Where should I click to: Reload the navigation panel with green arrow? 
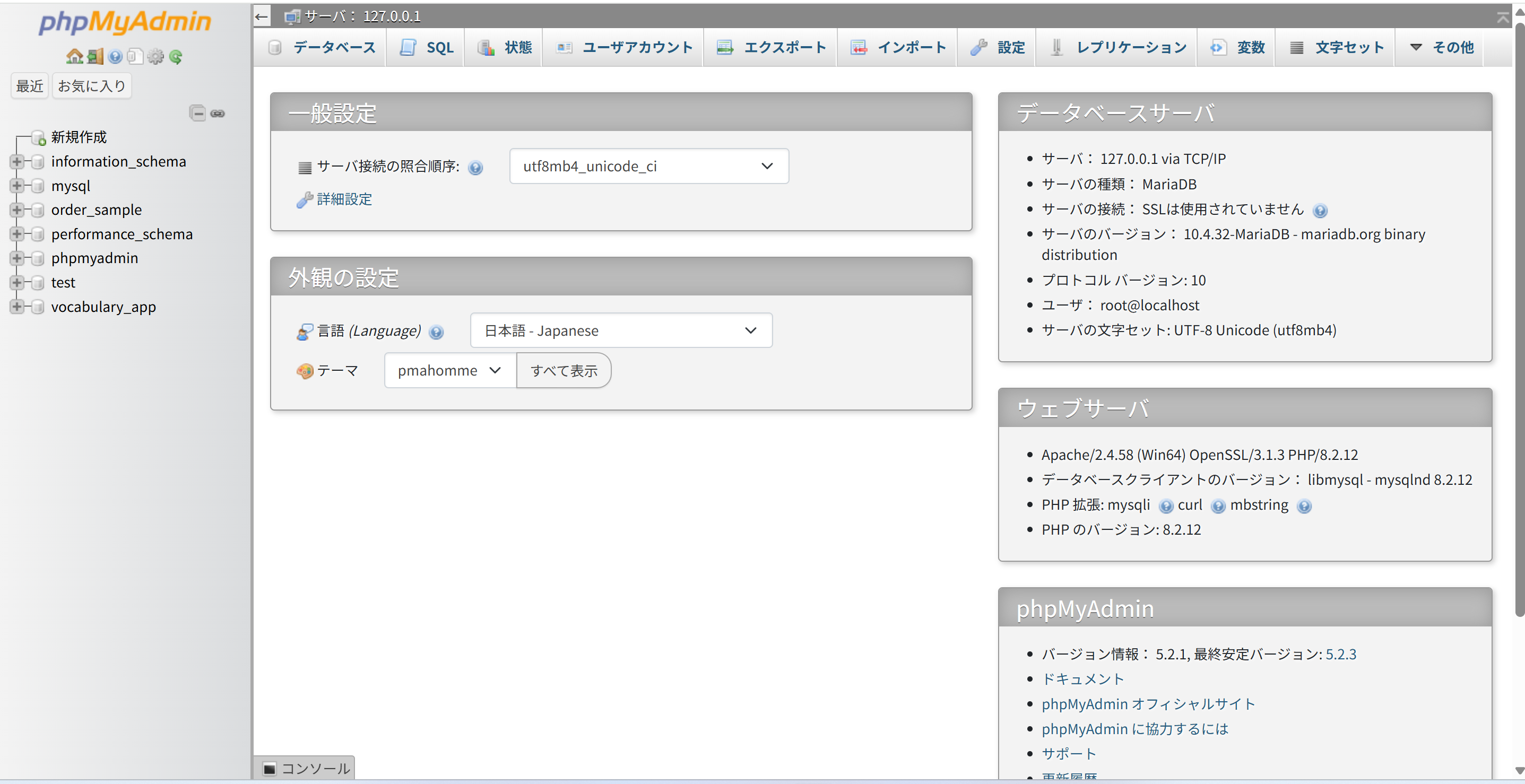176,56
